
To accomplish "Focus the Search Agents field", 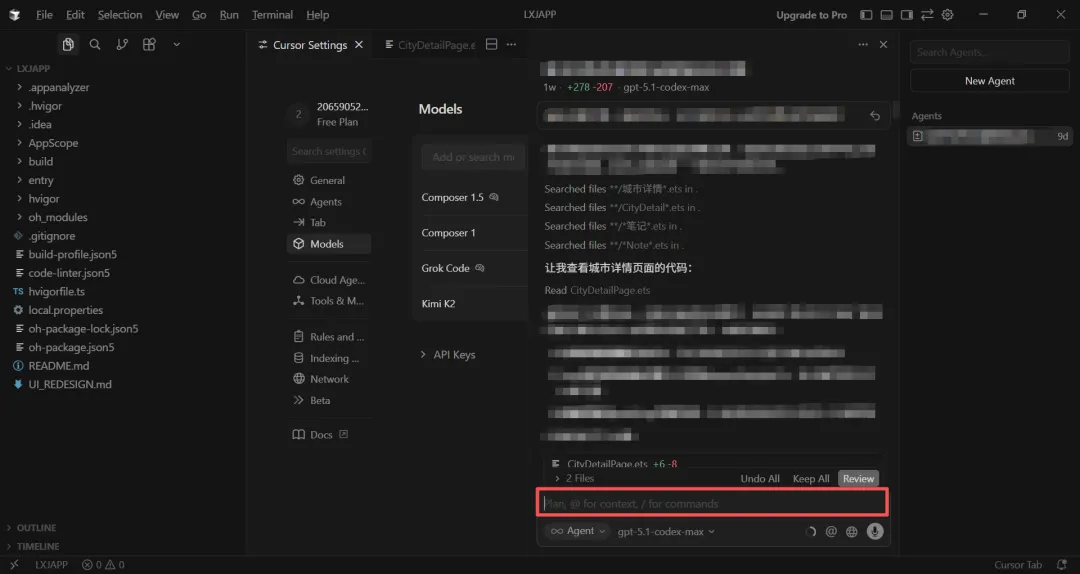I will (x=989, y=52).
